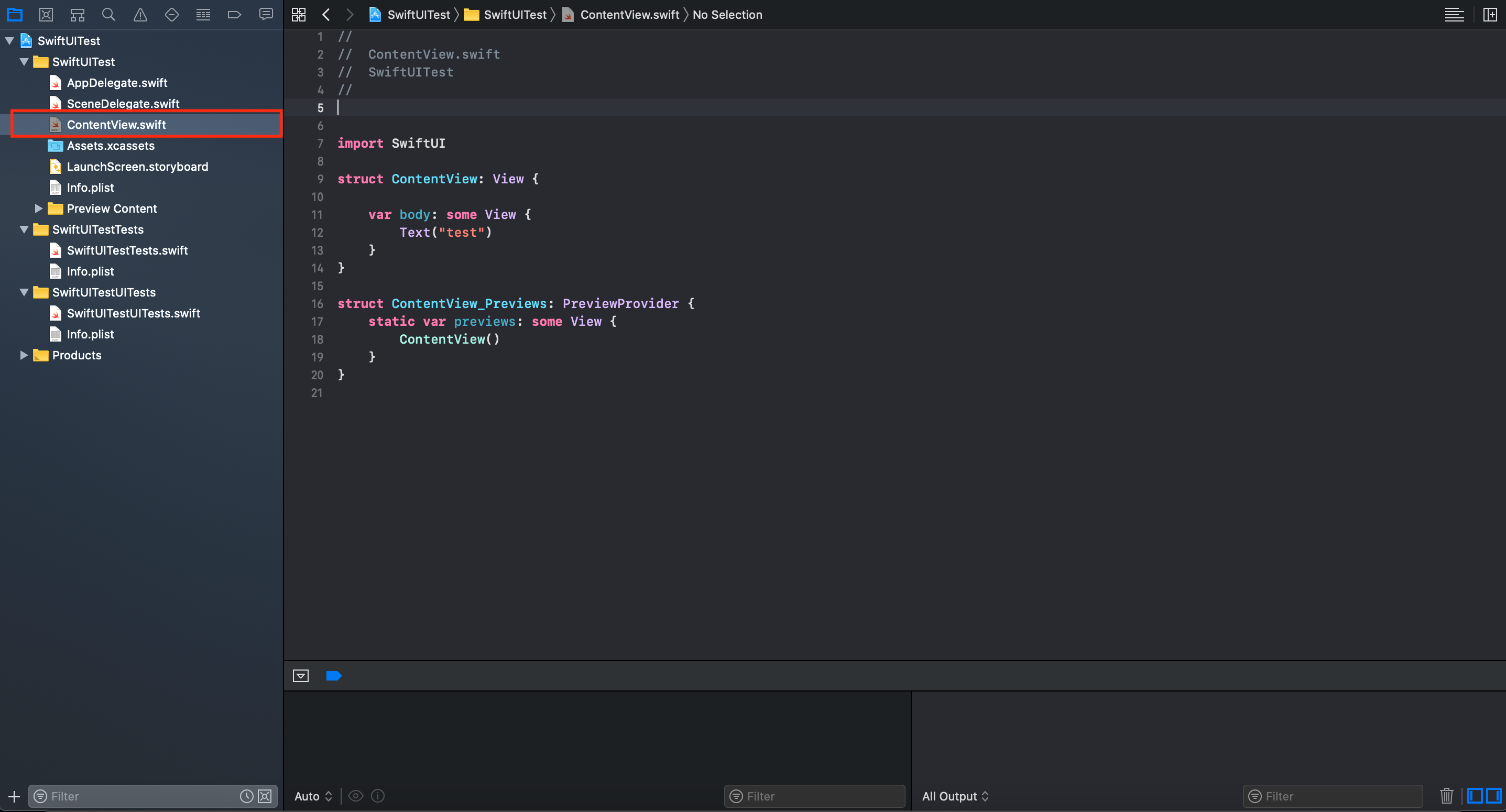Open Assets.xcassets catalog
The height and width of the screenshot is (812, 1506).
(111, 146)
